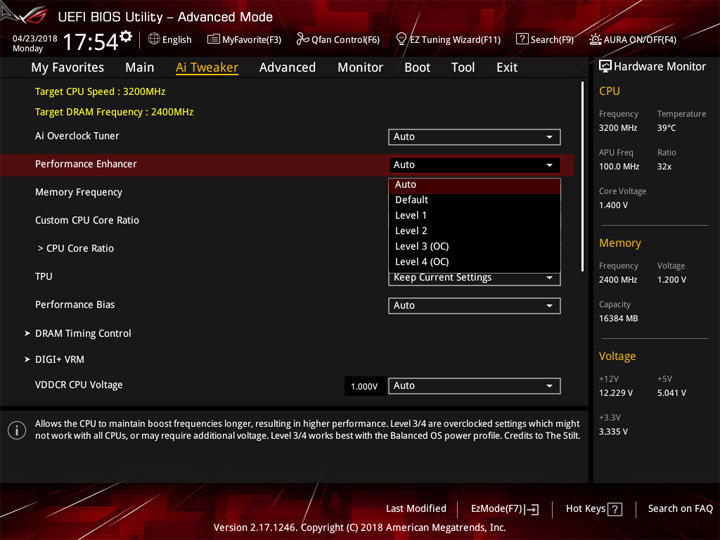This screenshot has width=720, height=540.
Task: Click the APU Freq 100.0 MHz value
Action: 619,167
